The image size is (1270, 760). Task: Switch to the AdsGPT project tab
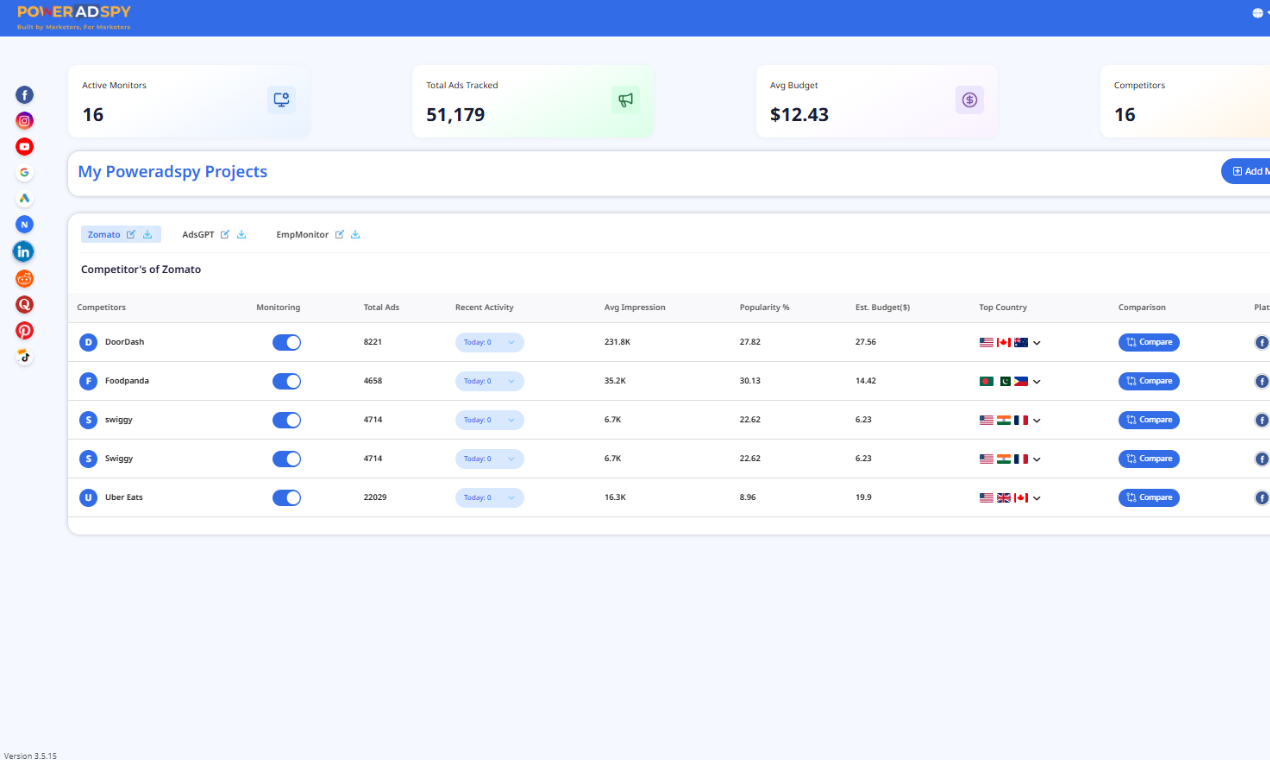[199, 234]
